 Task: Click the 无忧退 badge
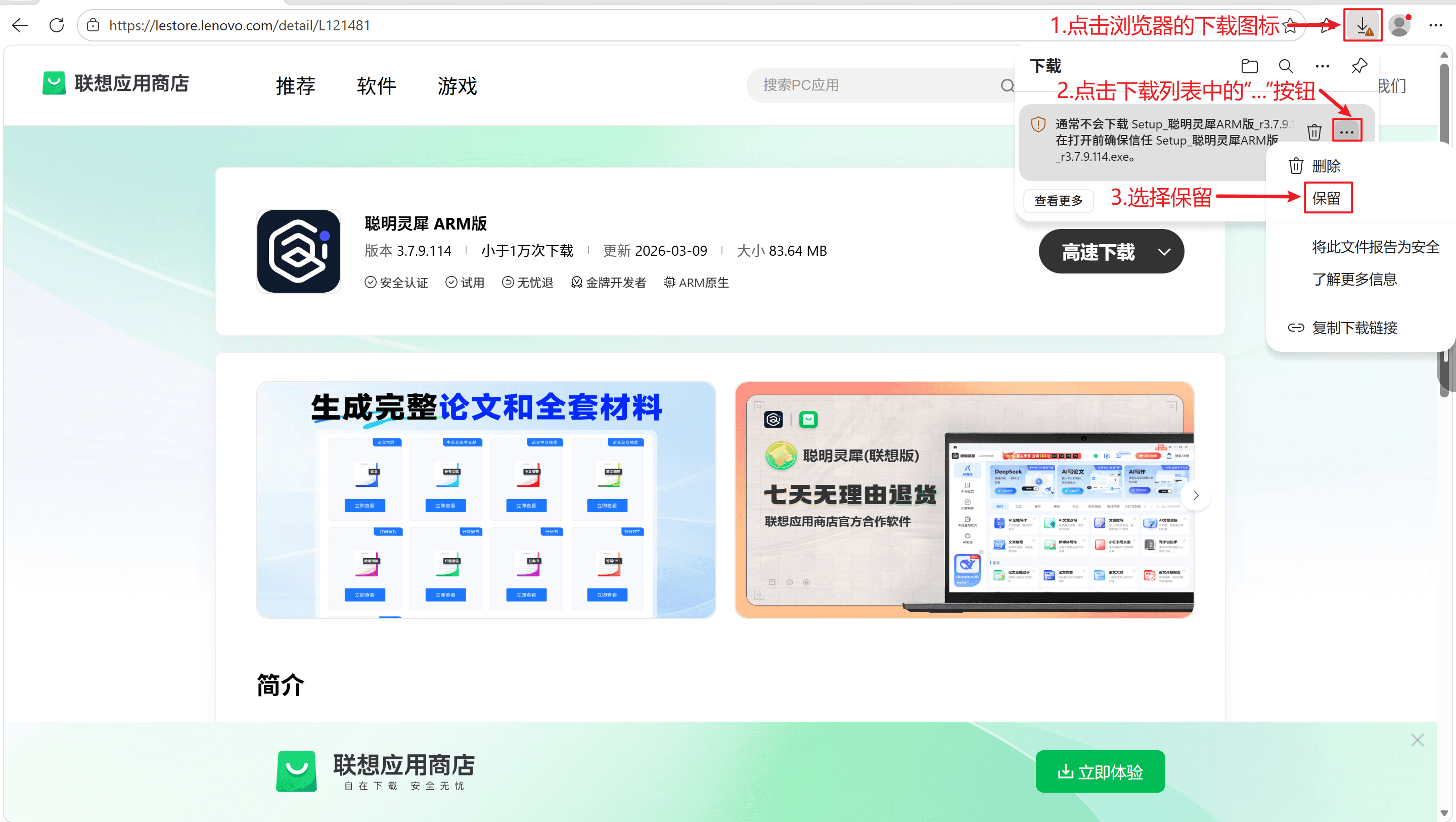pyautogui.click(x=528, y=283)
